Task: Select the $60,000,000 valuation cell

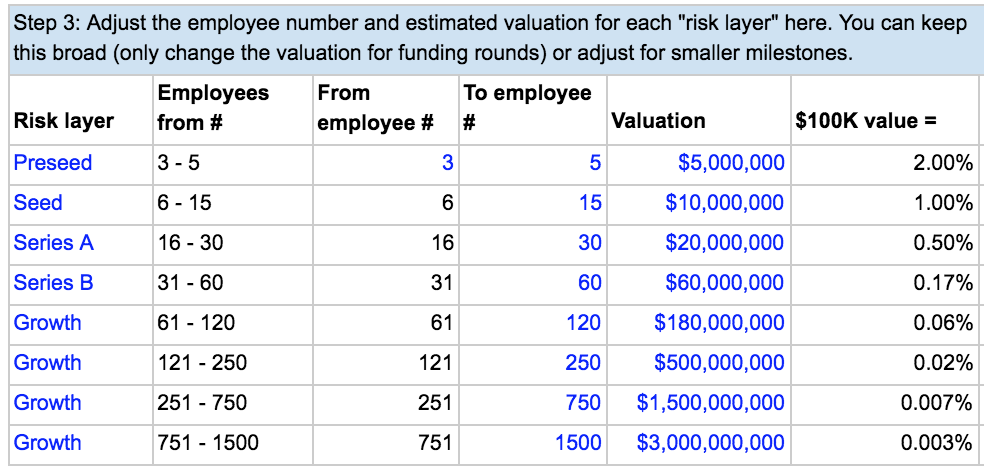Action: [698, 284]
